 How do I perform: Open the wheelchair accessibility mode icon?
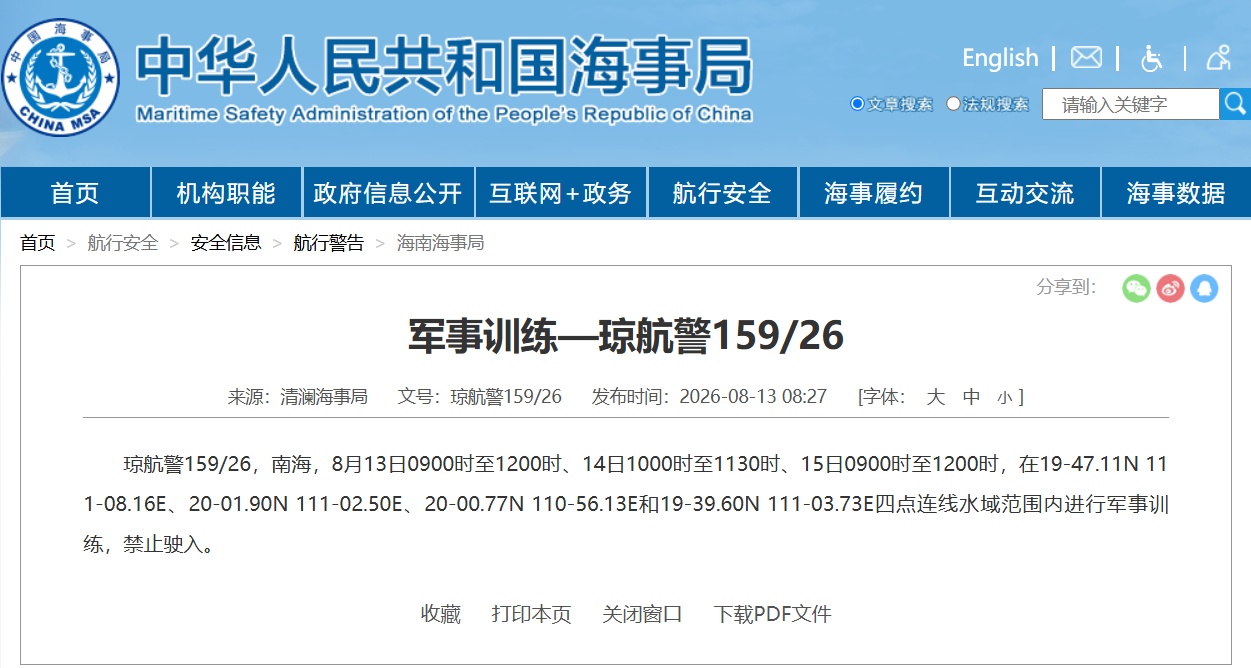[x=1151, y=58]
